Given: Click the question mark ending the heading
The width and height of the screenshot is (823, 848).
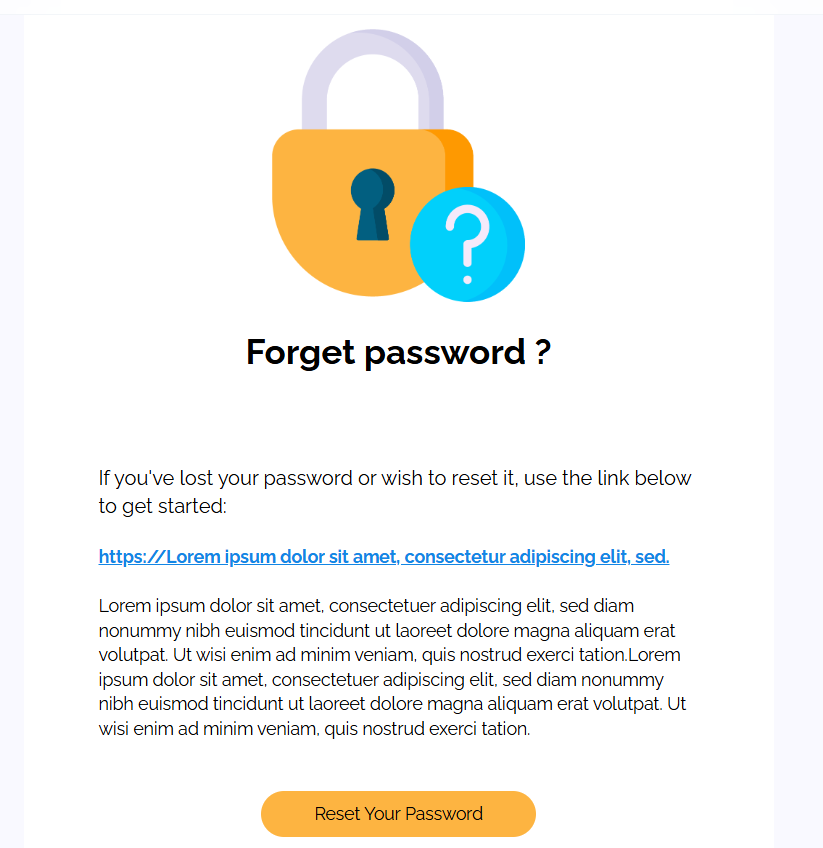Looking at the screenshot, I should (x=542, y=352).
